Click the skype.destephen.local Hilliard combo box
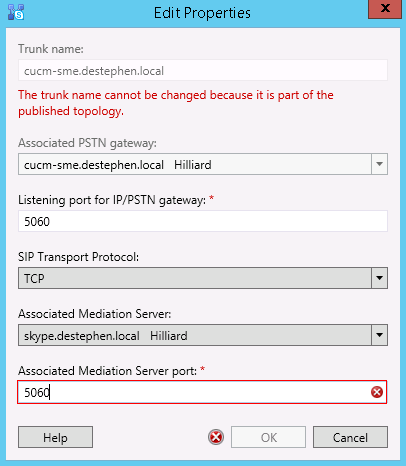This screenshot has height=466, width=406. point(203,335)
